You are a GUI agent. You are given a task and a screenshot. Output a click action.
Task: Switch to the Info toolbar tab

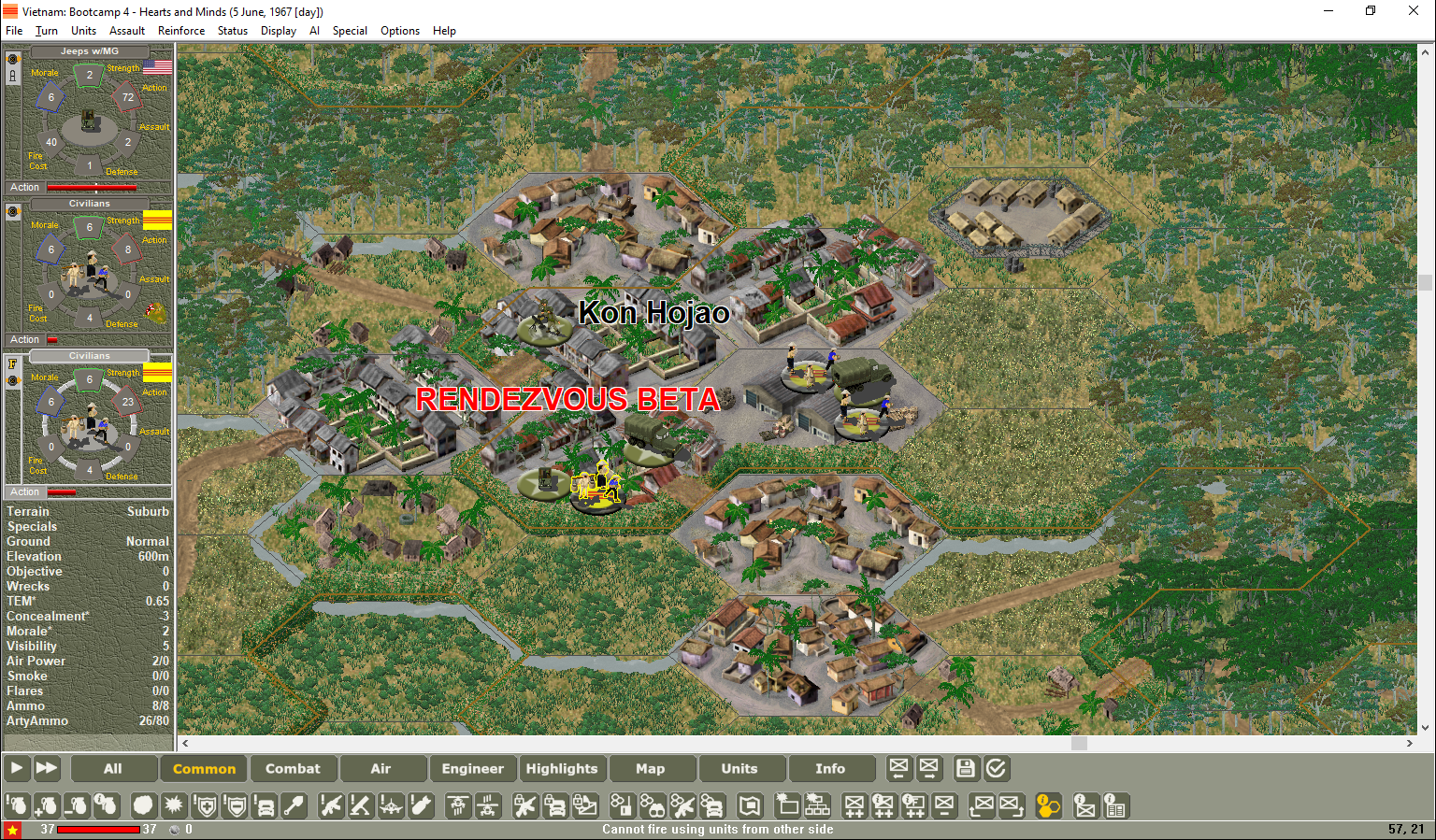pyautogui.click(x=830, y=769)
